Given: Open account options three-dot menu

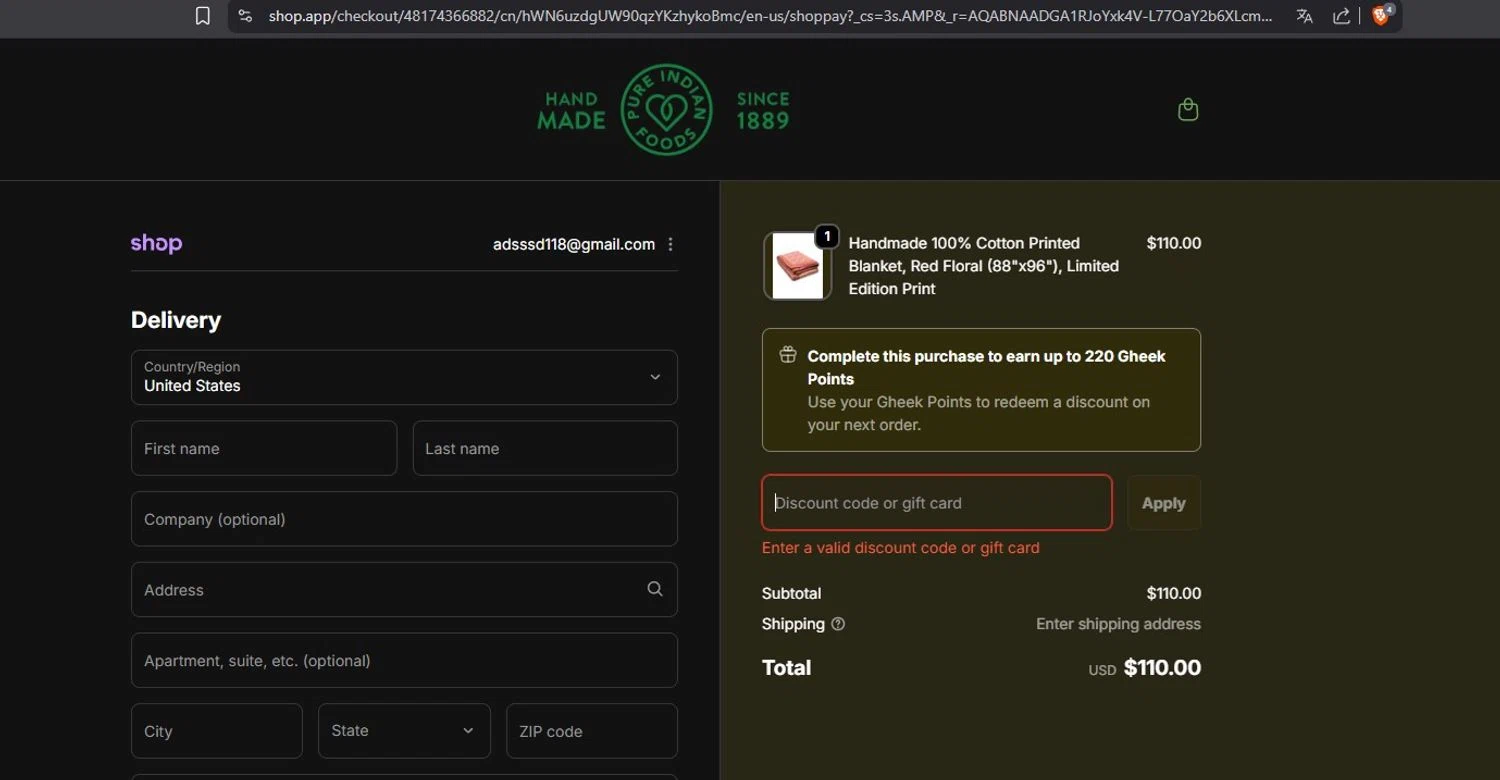Looking at the screenshot, I should (670, 244).
